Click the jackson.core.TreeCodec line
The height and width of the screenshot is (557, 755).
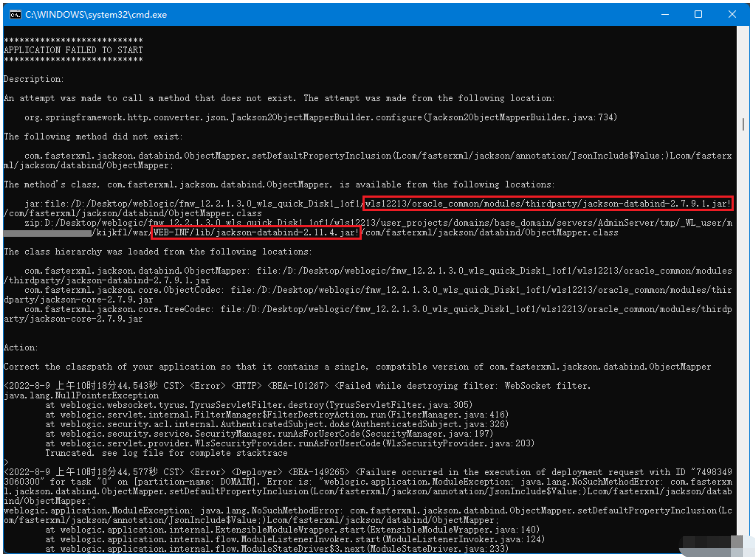pos(368,314)
